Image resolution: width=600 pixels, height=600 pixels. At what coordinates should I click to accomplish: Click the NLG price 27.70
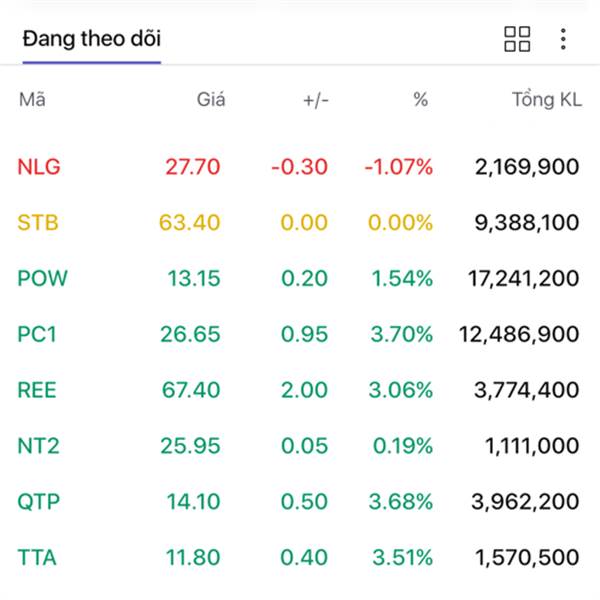193,167
